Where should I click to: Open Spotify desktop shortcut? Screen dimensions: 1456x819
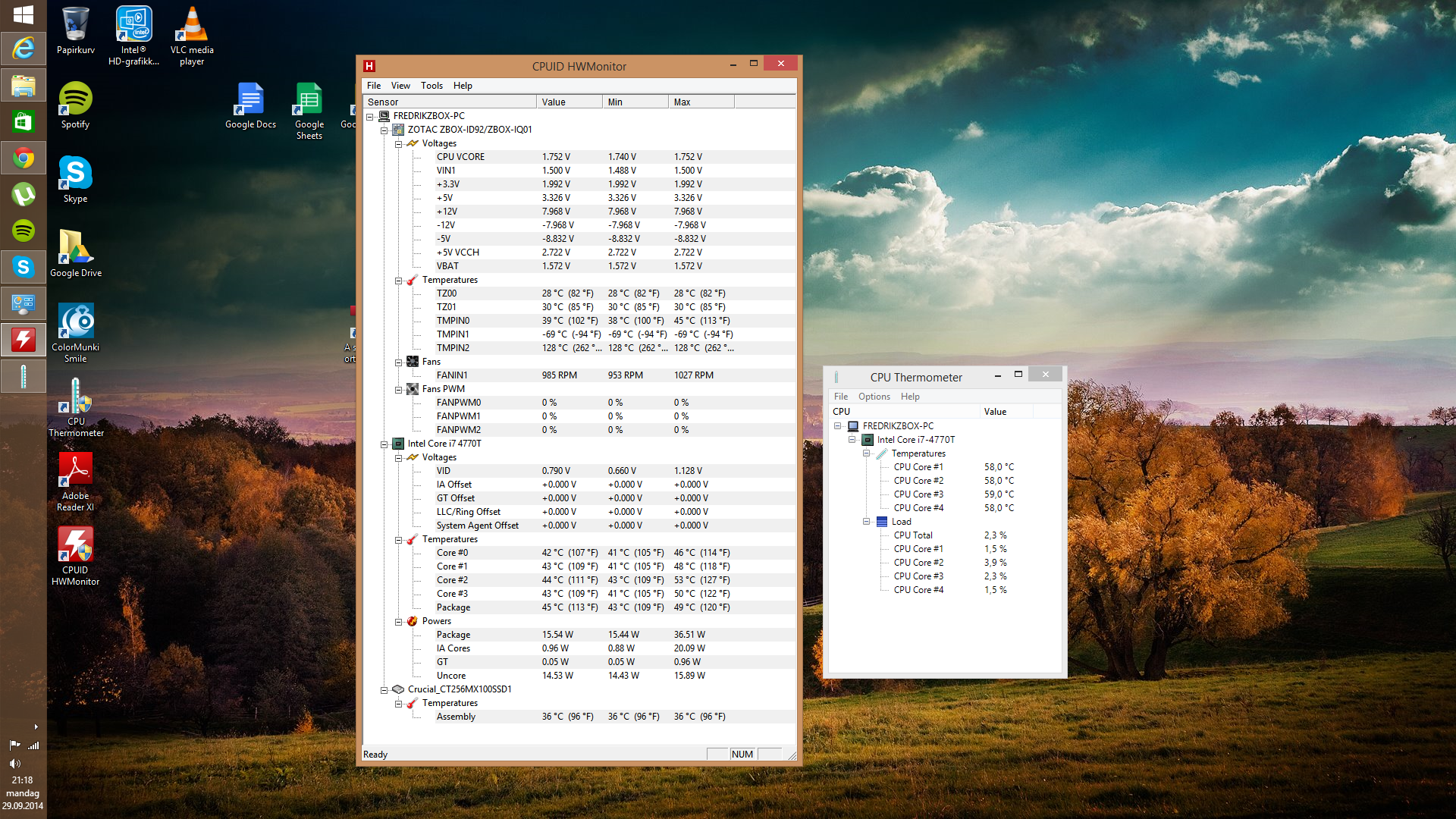click(75, 105)
